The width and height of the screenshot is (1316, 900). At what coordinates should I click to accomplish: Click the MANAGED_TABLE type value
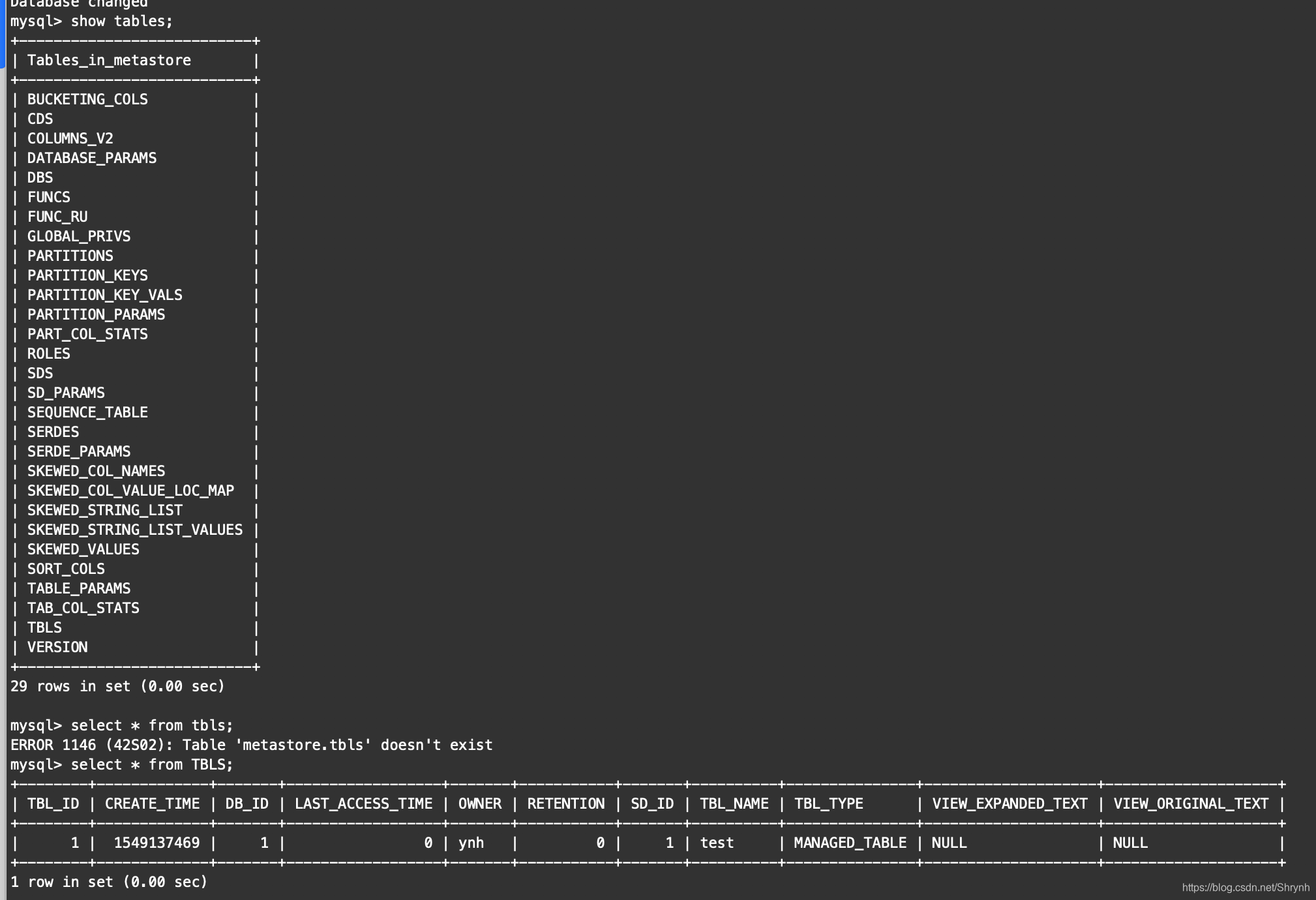click(850, 843)
